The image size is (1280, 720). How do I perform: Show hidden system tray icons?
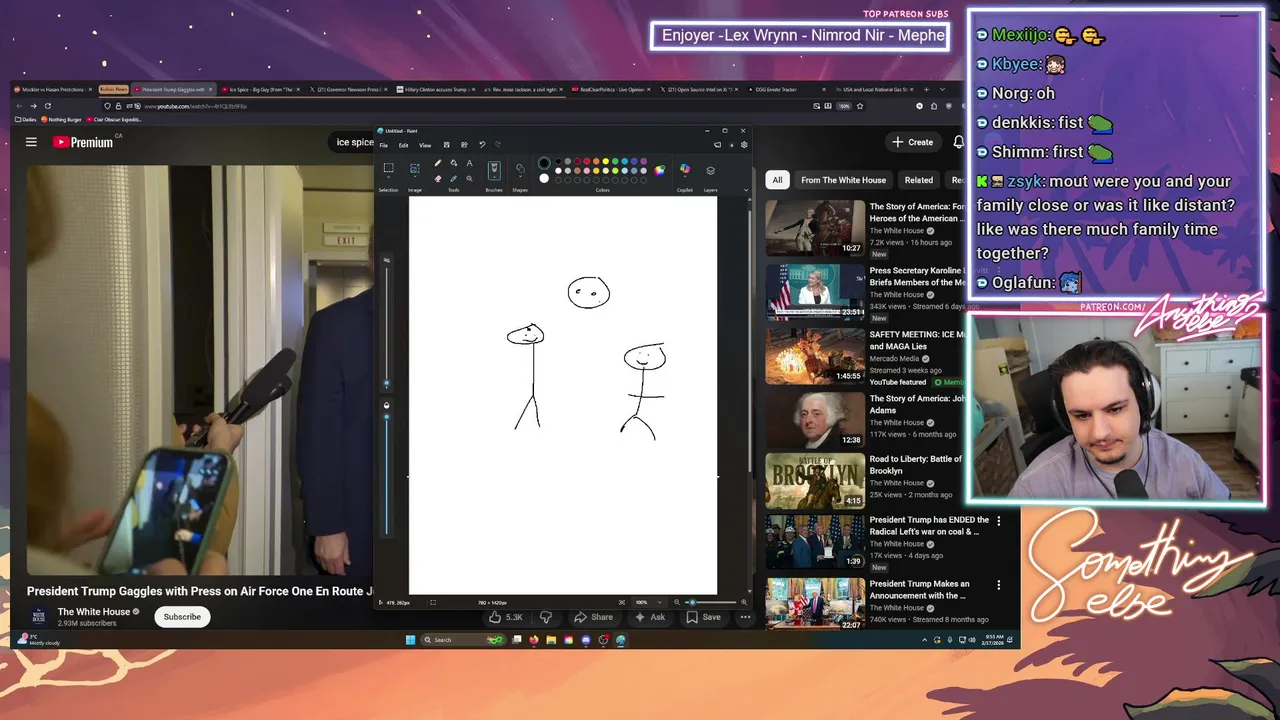[924, 639]
